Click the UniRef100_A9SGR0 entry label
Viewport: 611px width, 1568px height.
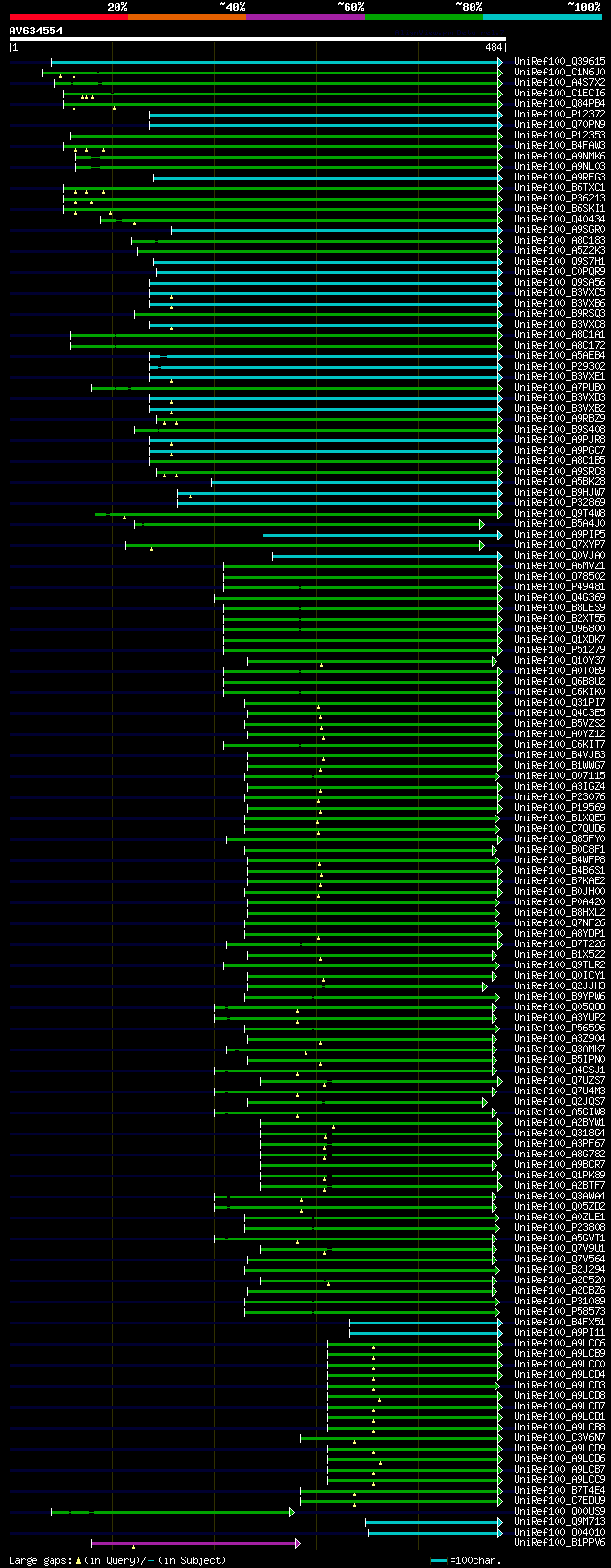click(x=559, y=229)
